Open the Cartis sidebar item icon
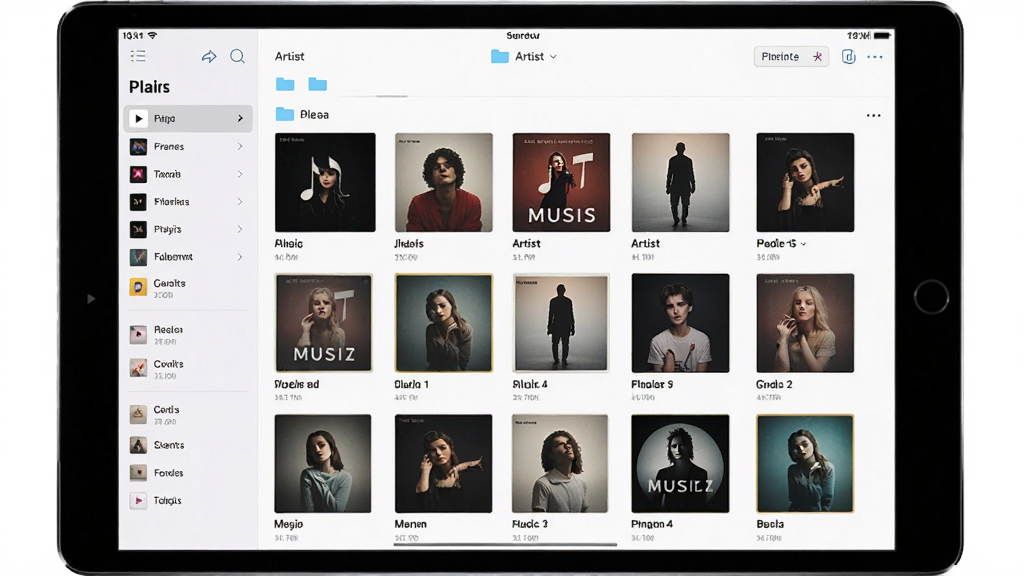 point(138,414)
